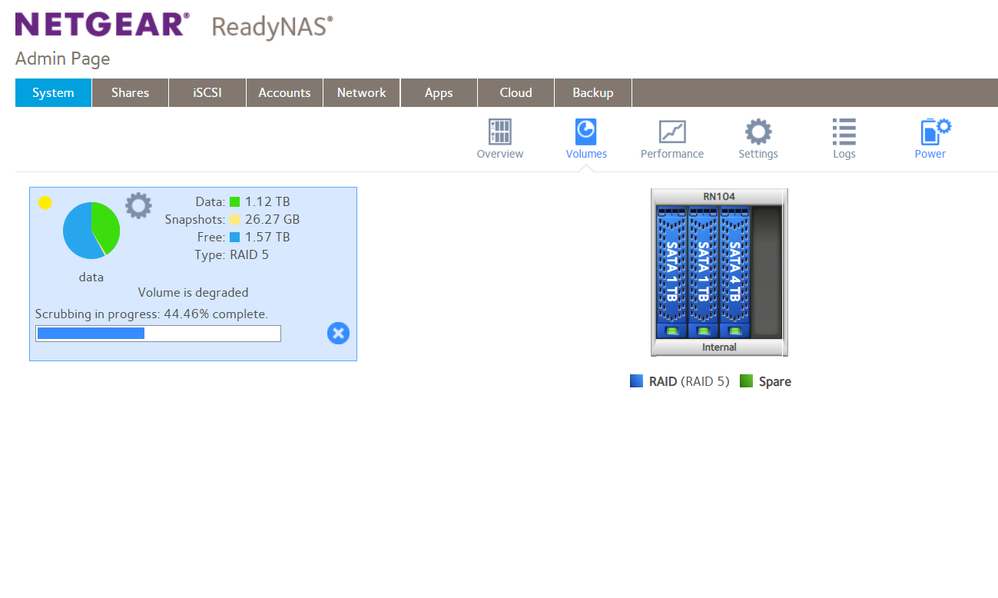Open data volume settings gear
This screenshot has width=998, height=598.
(x=138, y=205)
